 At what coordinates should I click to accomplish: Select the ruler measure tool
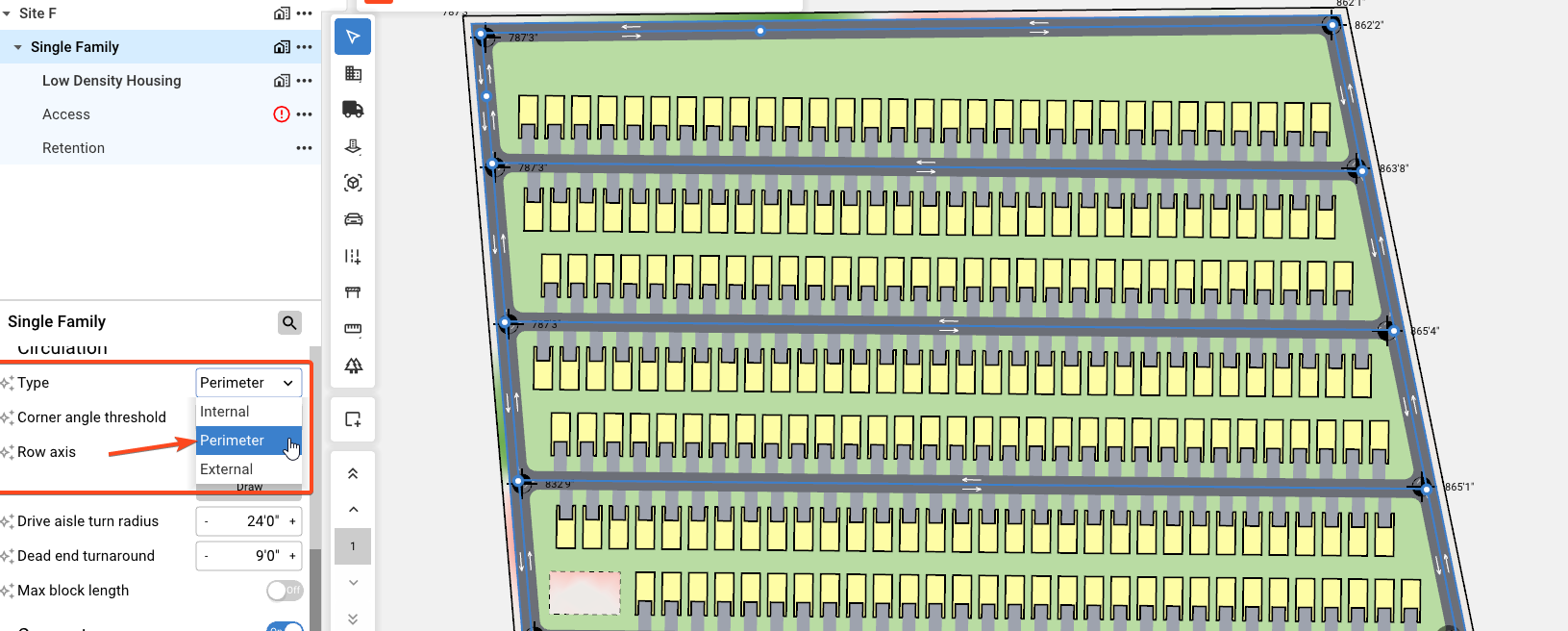(x=353, y=329)
